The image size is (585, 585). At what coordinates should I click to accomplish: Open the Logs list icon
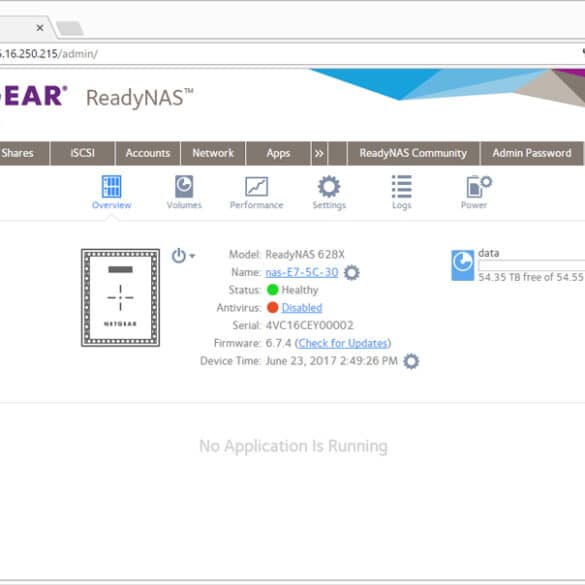[401, 187]
